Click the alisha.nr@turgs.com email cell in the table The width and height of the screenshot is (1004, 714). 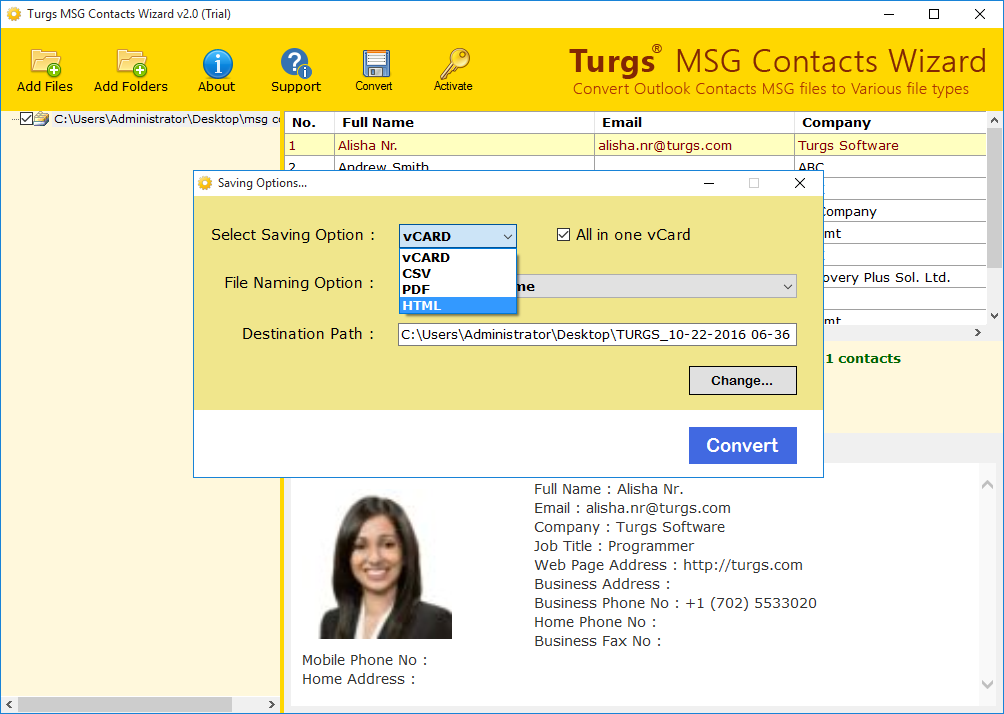tap(694, 145)
